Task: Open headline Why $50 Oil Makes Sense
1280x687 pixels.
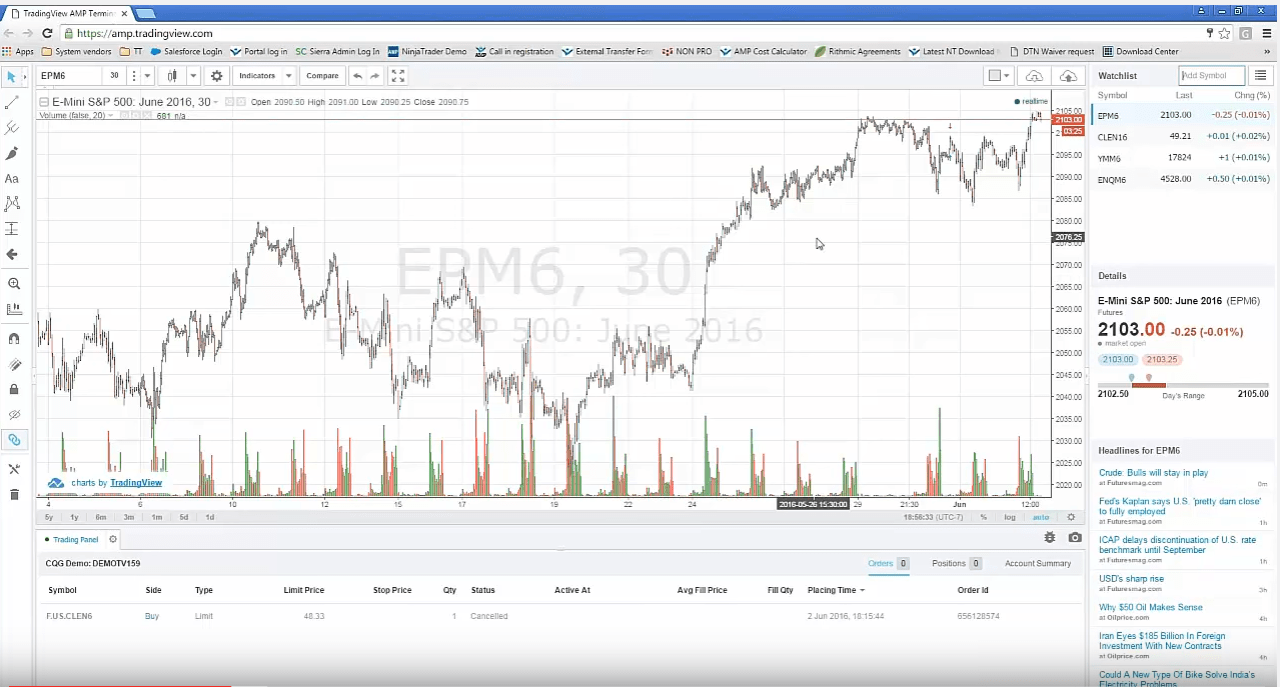Action: point(1150,607)
